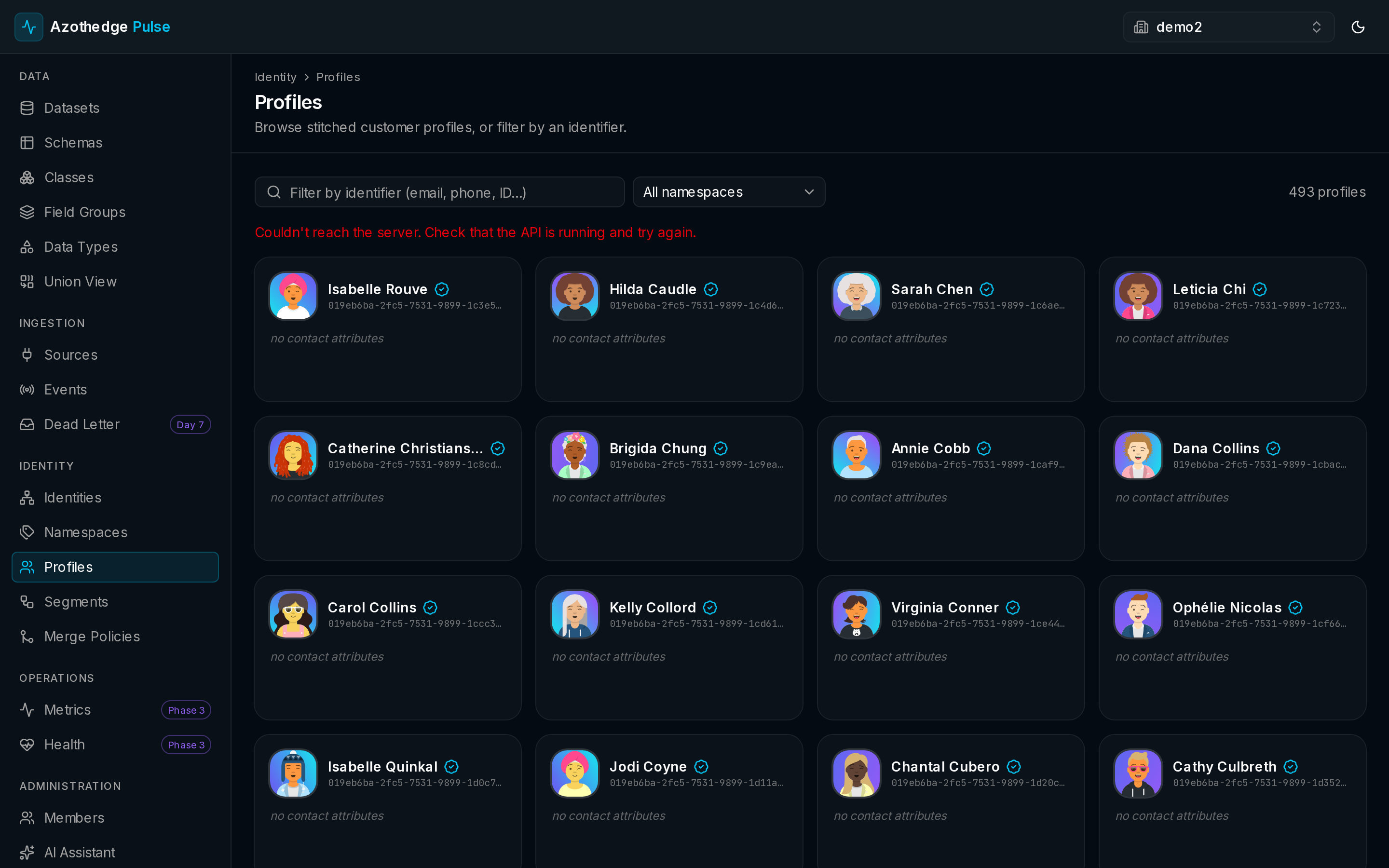This screenshot has height=868, width=1389.
Task: Click Dana Collins' verified badge
Action: click(x=1273, y=448)
